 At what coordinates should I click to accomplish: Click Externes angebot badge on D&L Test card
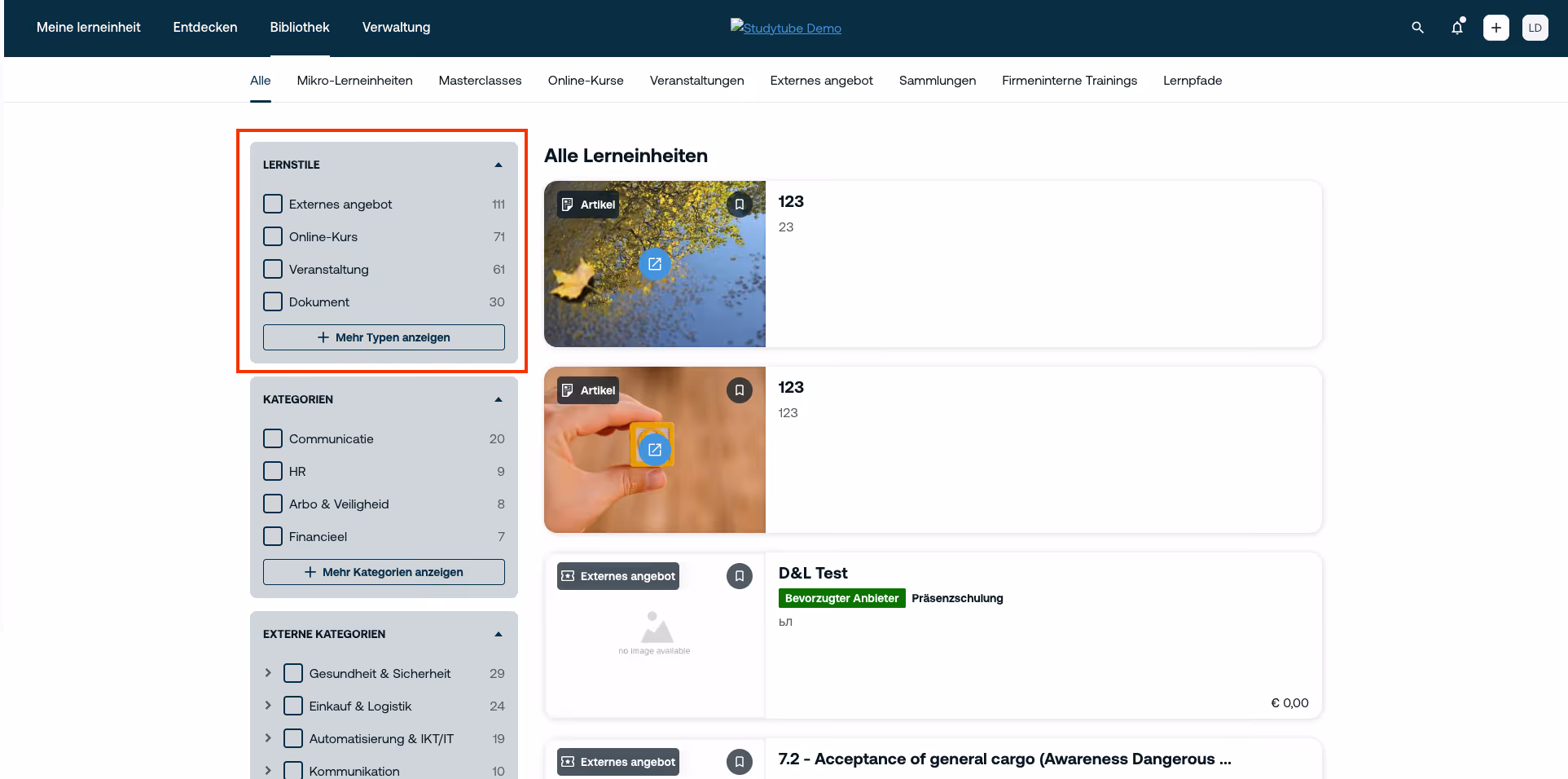click(618, 576)
